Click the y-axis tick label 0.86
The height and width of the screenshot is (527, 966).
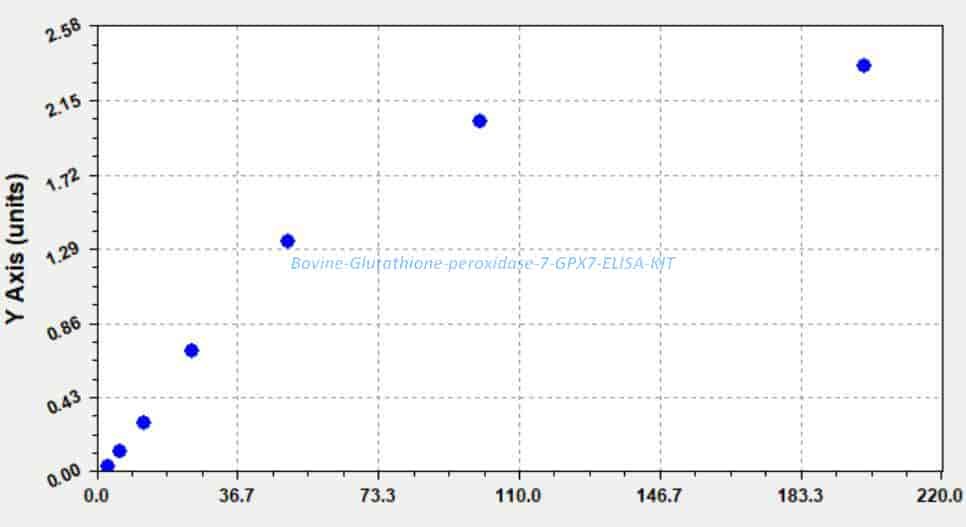64,327
